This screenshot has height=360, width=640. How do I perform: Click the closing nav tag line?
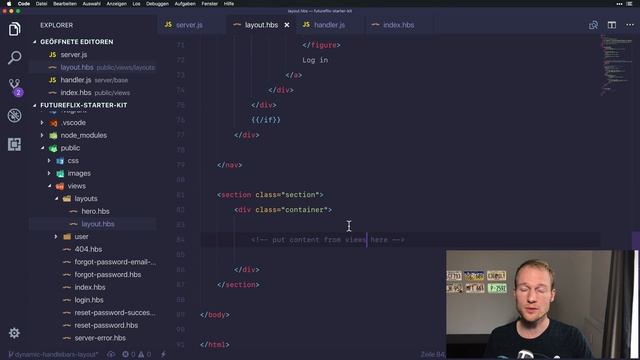pos(229,165)
